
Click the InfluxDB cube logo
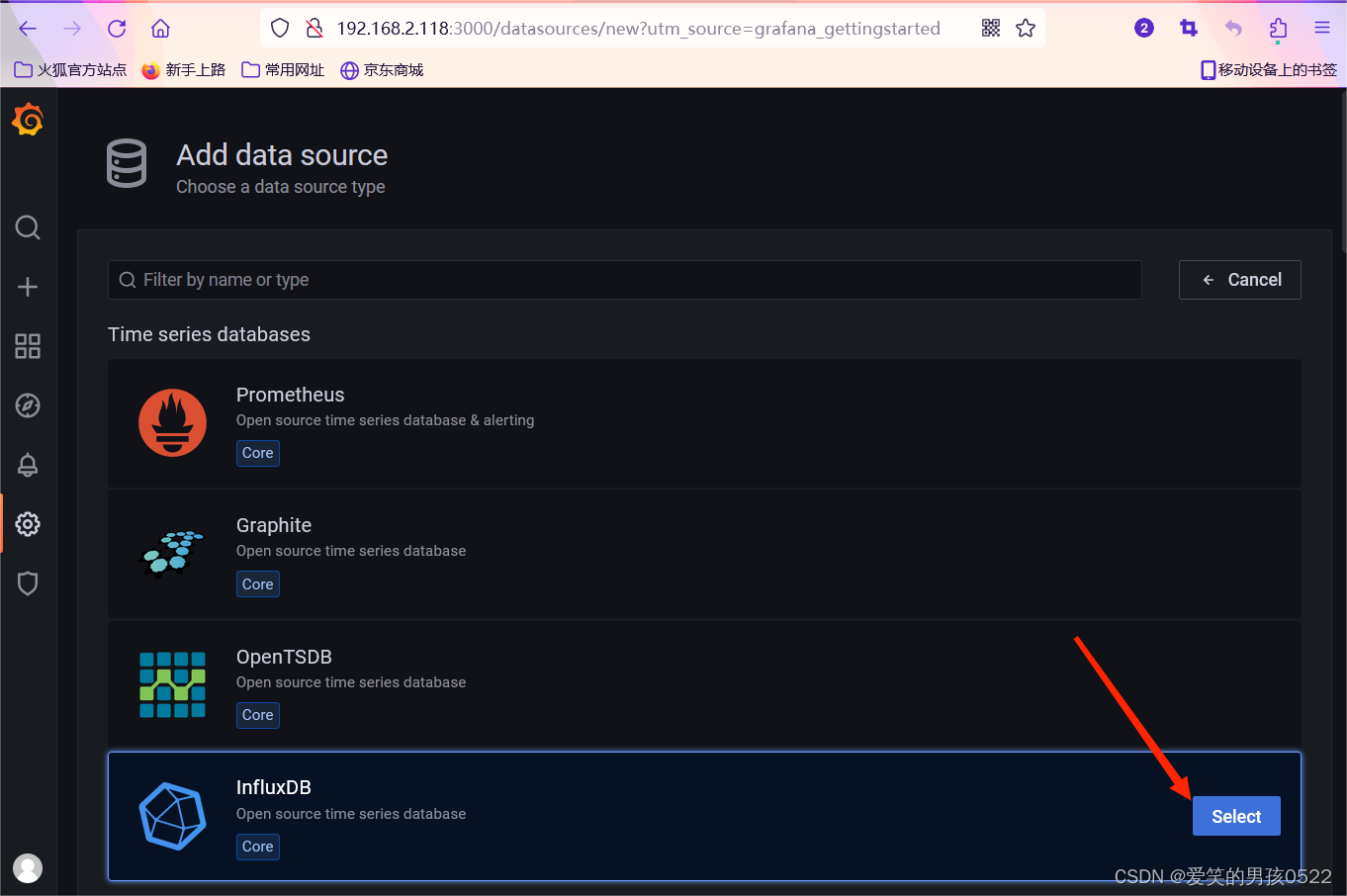pos(172,816)
